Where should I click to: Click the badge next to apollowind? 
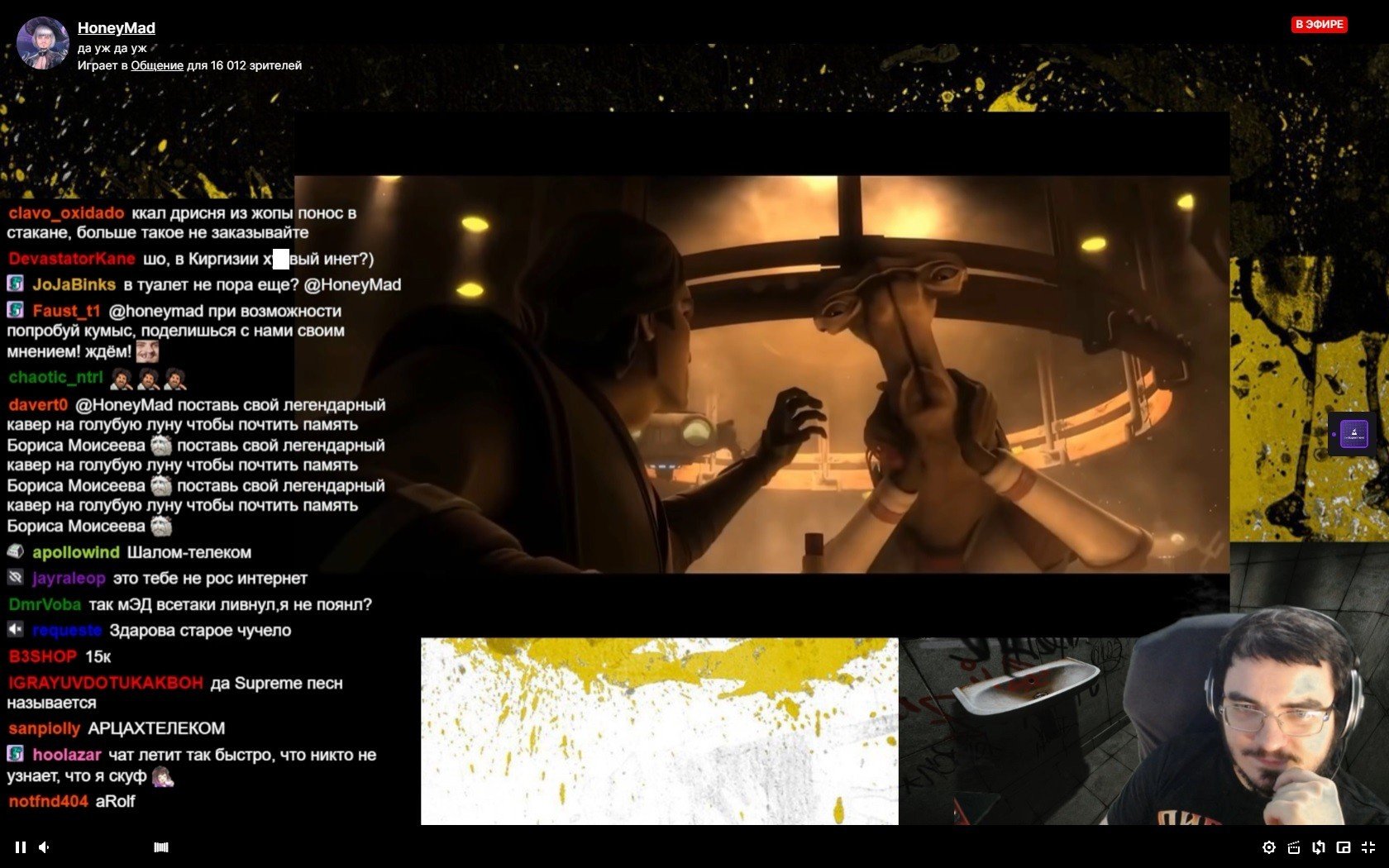[16, 551]
